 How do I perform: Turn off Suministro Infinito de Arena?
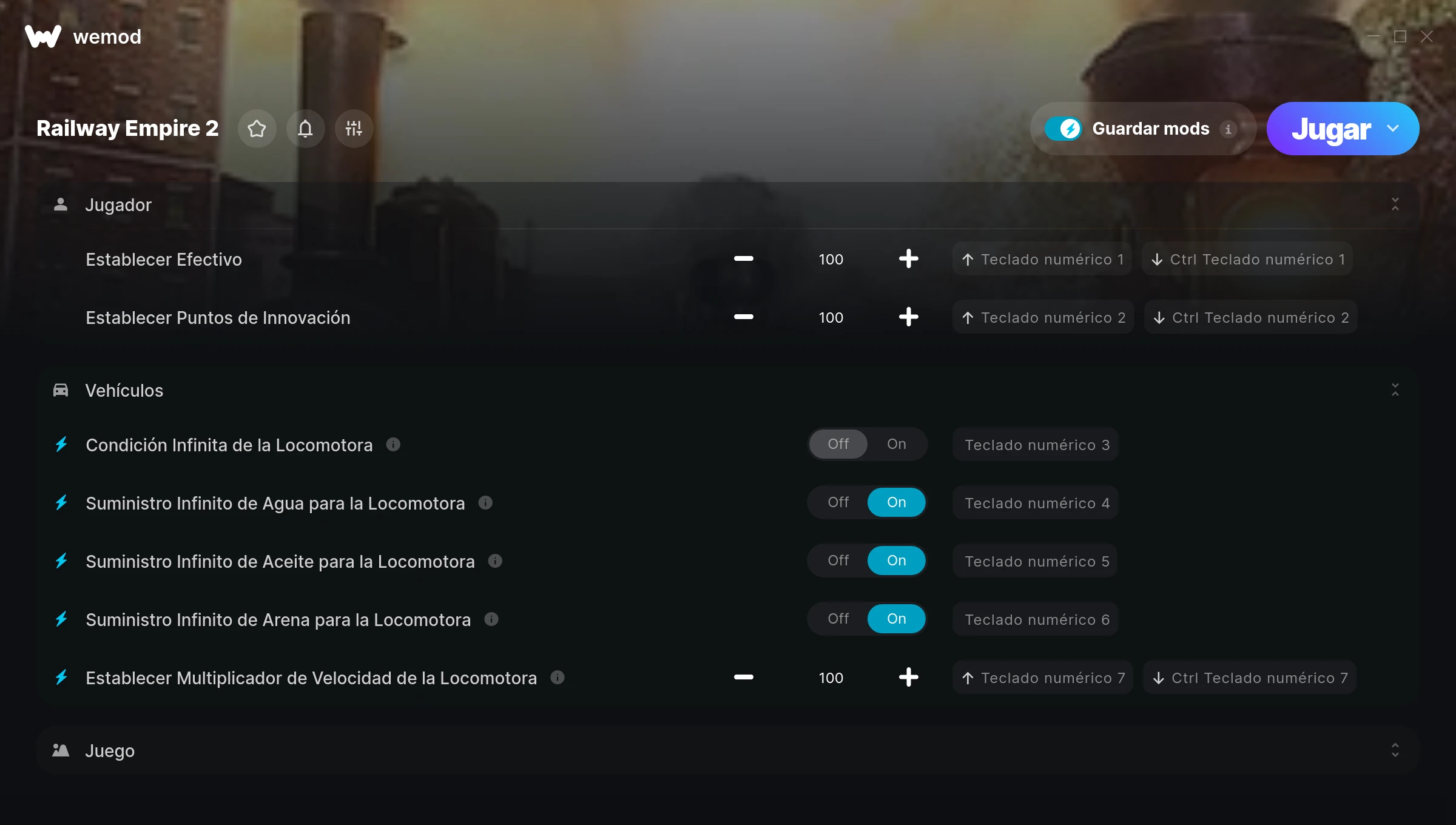point(838,619)
